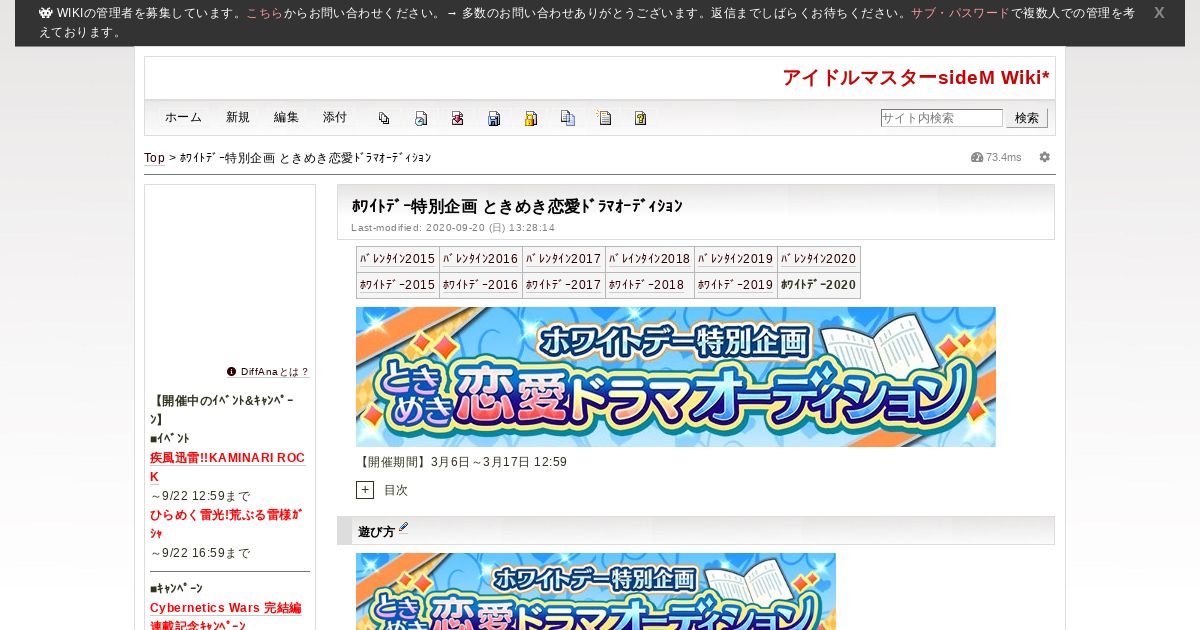The image size is (1200, 630).
Task: Click the ～9/22 16:59まで sidebar text
Action: 200,553
